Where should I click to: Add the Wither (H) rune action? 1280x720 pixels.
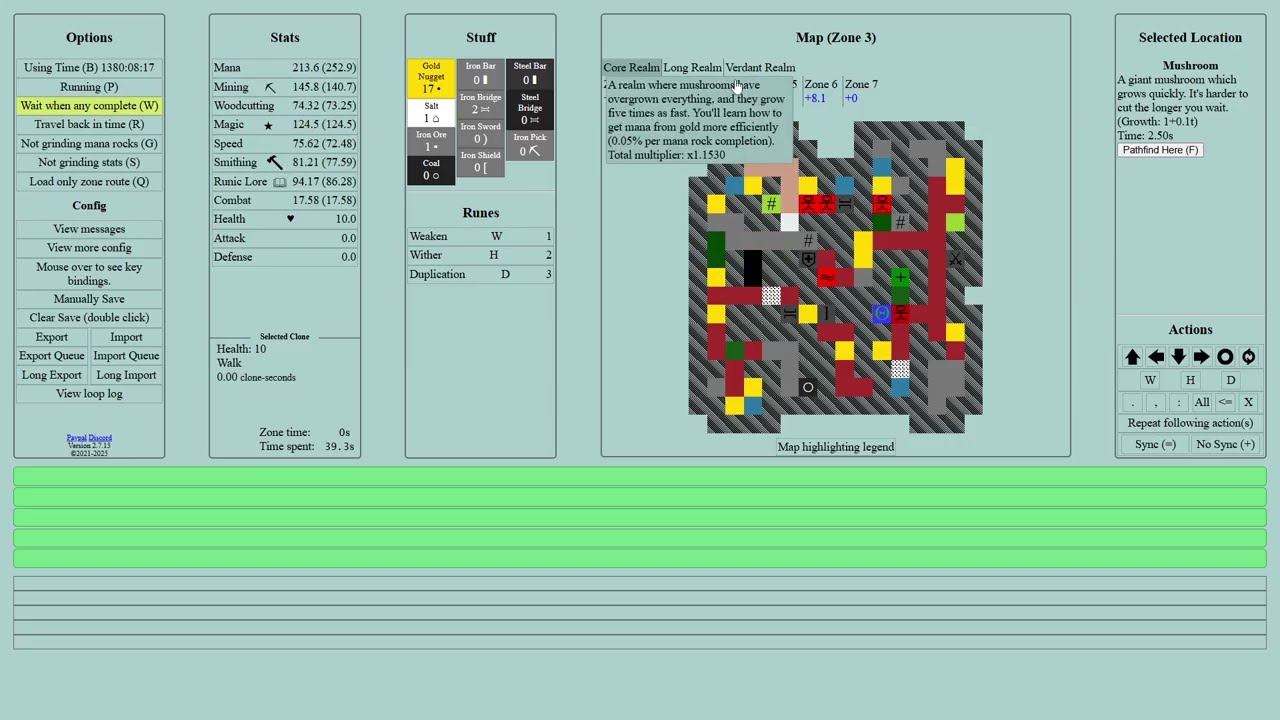coord(1190,380)
